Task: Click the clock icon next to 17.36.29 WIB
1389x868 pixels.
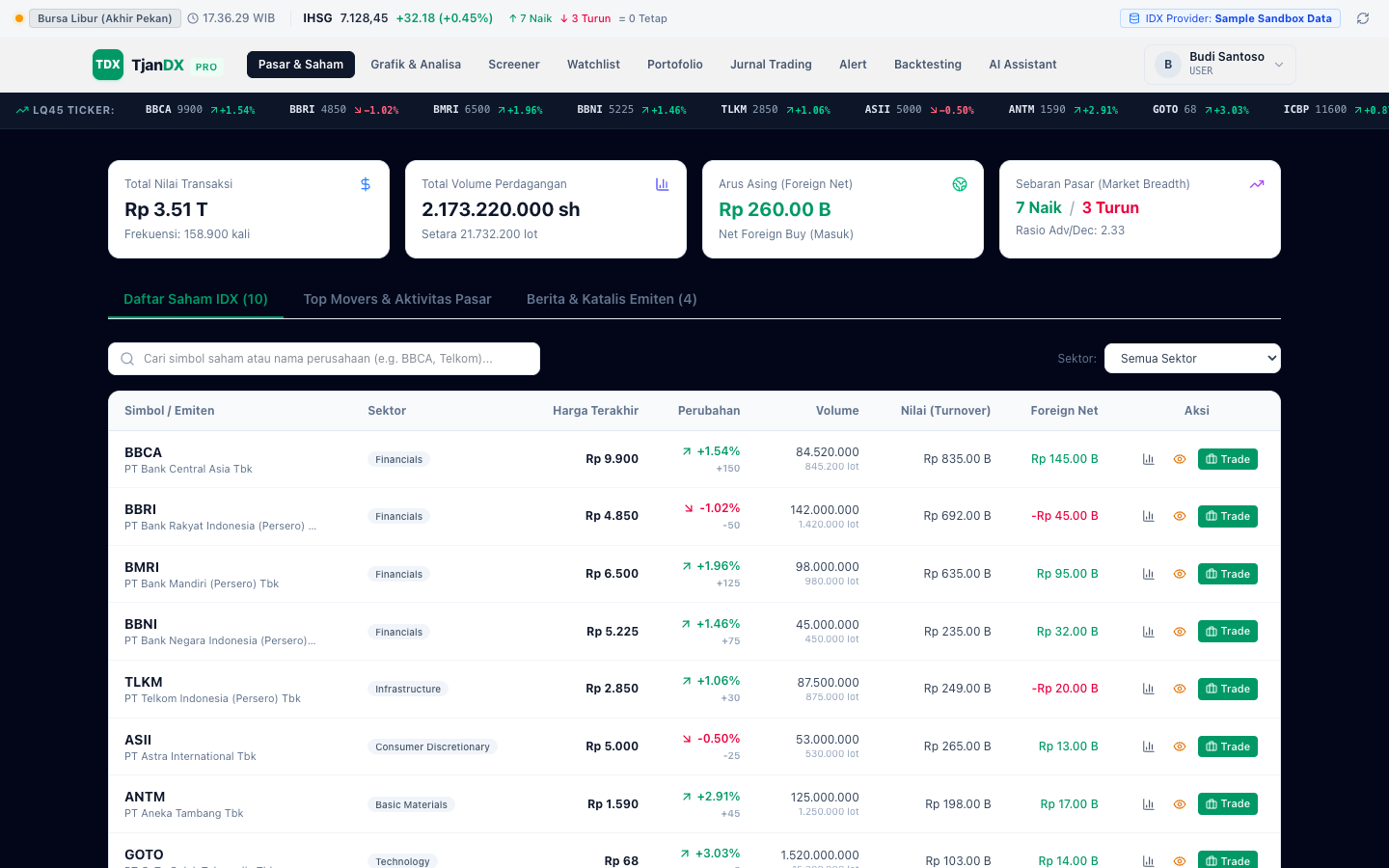Action: (x=193, y=18)
